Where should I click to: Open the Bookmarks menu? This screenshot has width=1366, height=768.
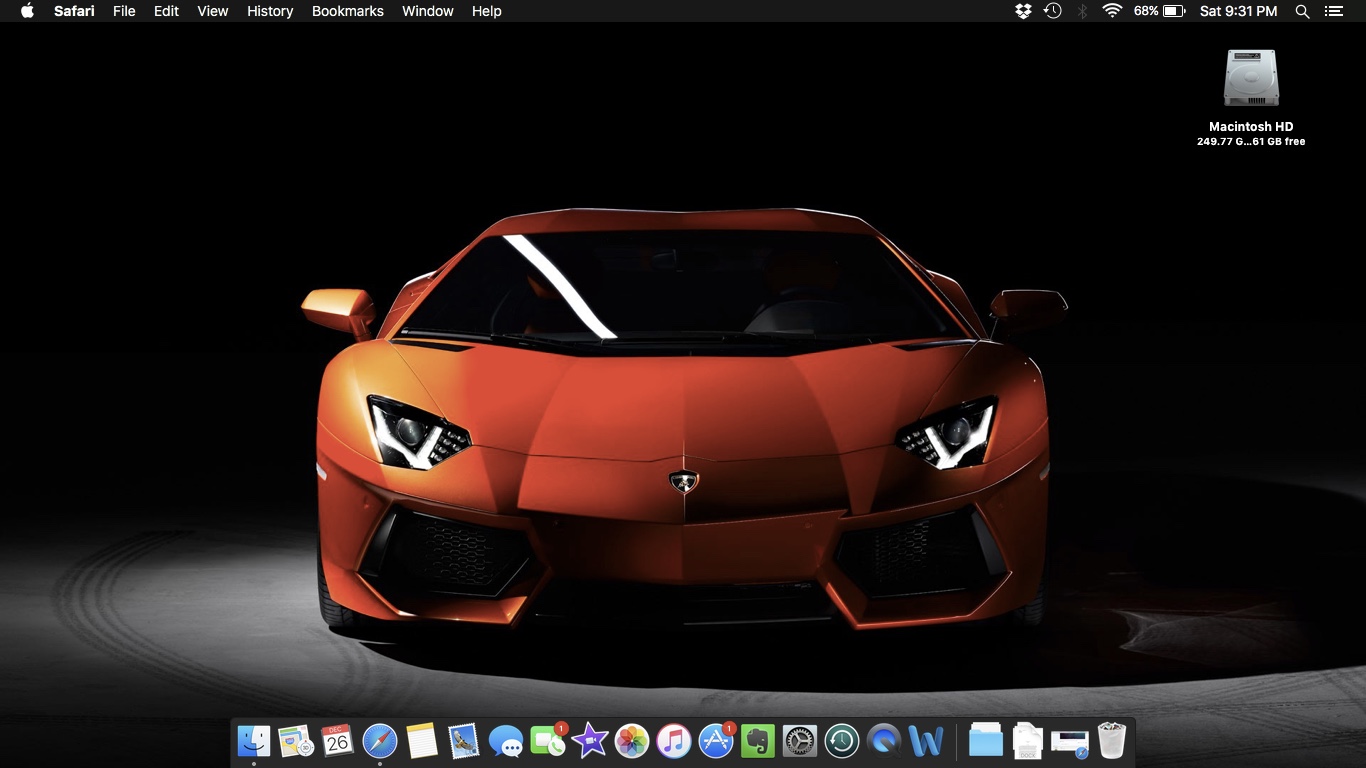[x=348, y=11]
